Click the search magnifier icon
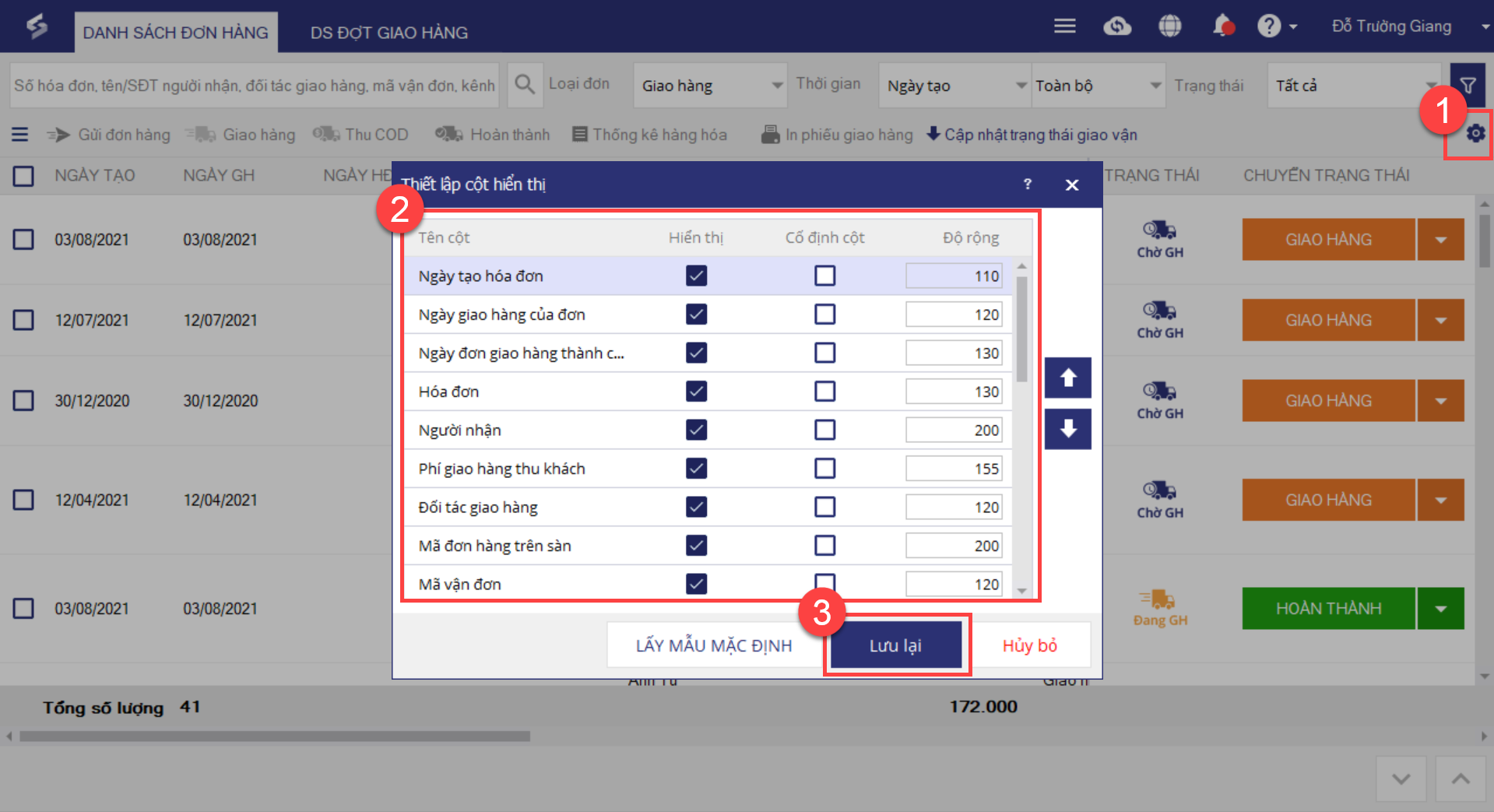The image size is (1494, 812). tap(525, 85)
